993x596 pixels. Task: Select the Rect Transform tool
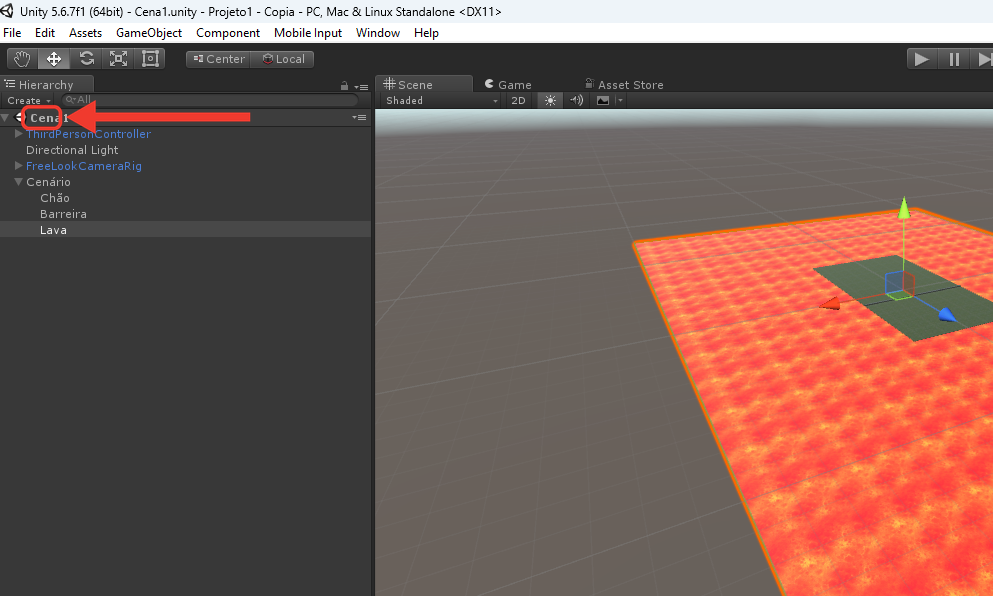[x=150, y=59]
